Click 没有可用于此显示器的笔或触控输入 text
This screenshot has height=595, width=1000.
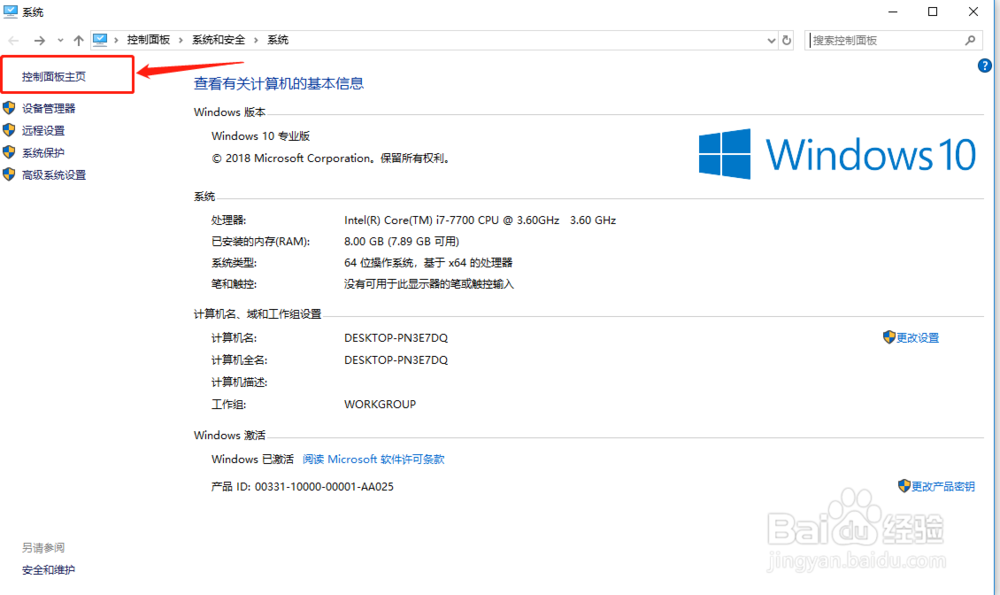pyautogui.click(x=429, y=284)
